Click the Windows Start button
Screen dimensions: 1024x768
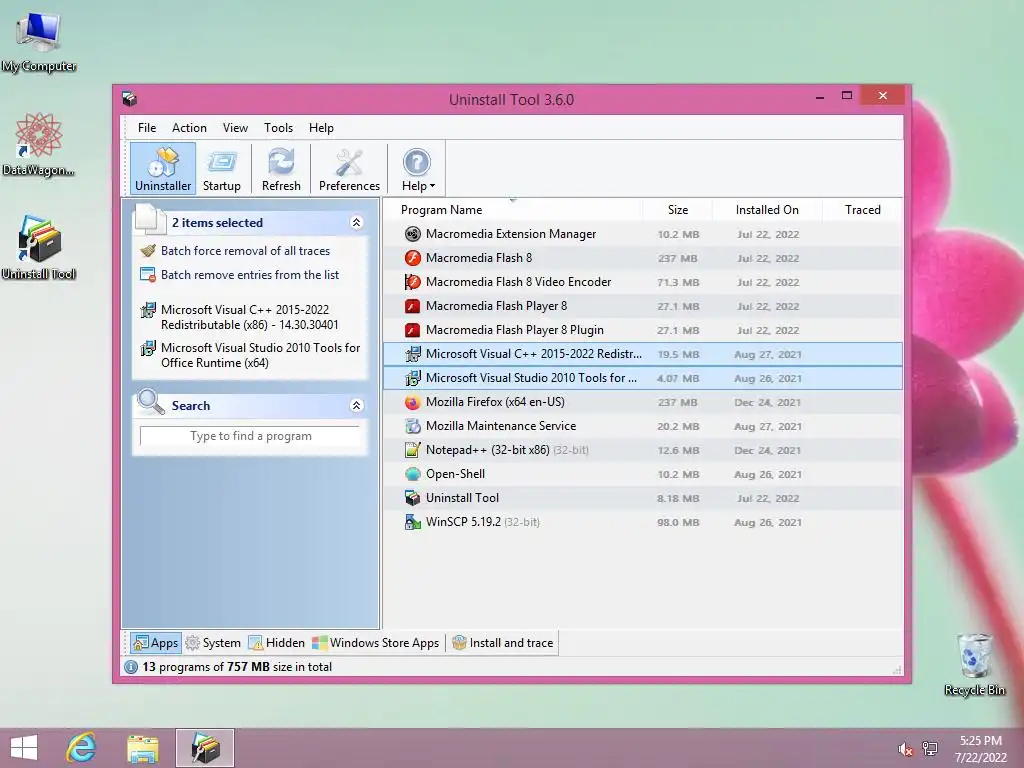(x=24, y=748)
